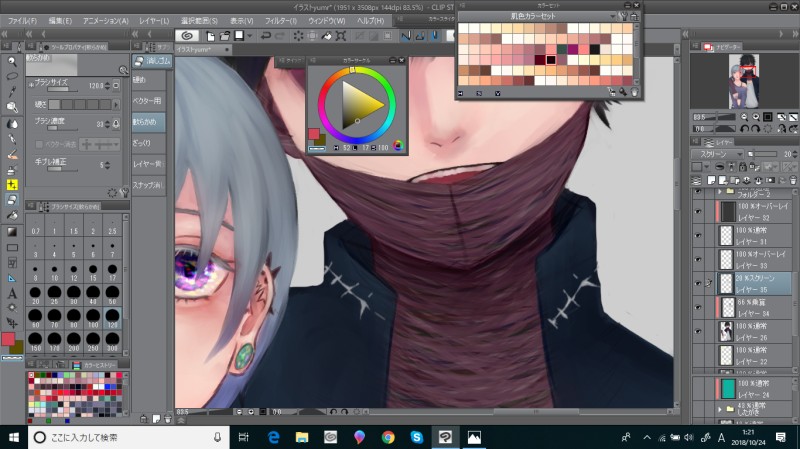
Task: Redo the undone action
Action: [280, 36]
